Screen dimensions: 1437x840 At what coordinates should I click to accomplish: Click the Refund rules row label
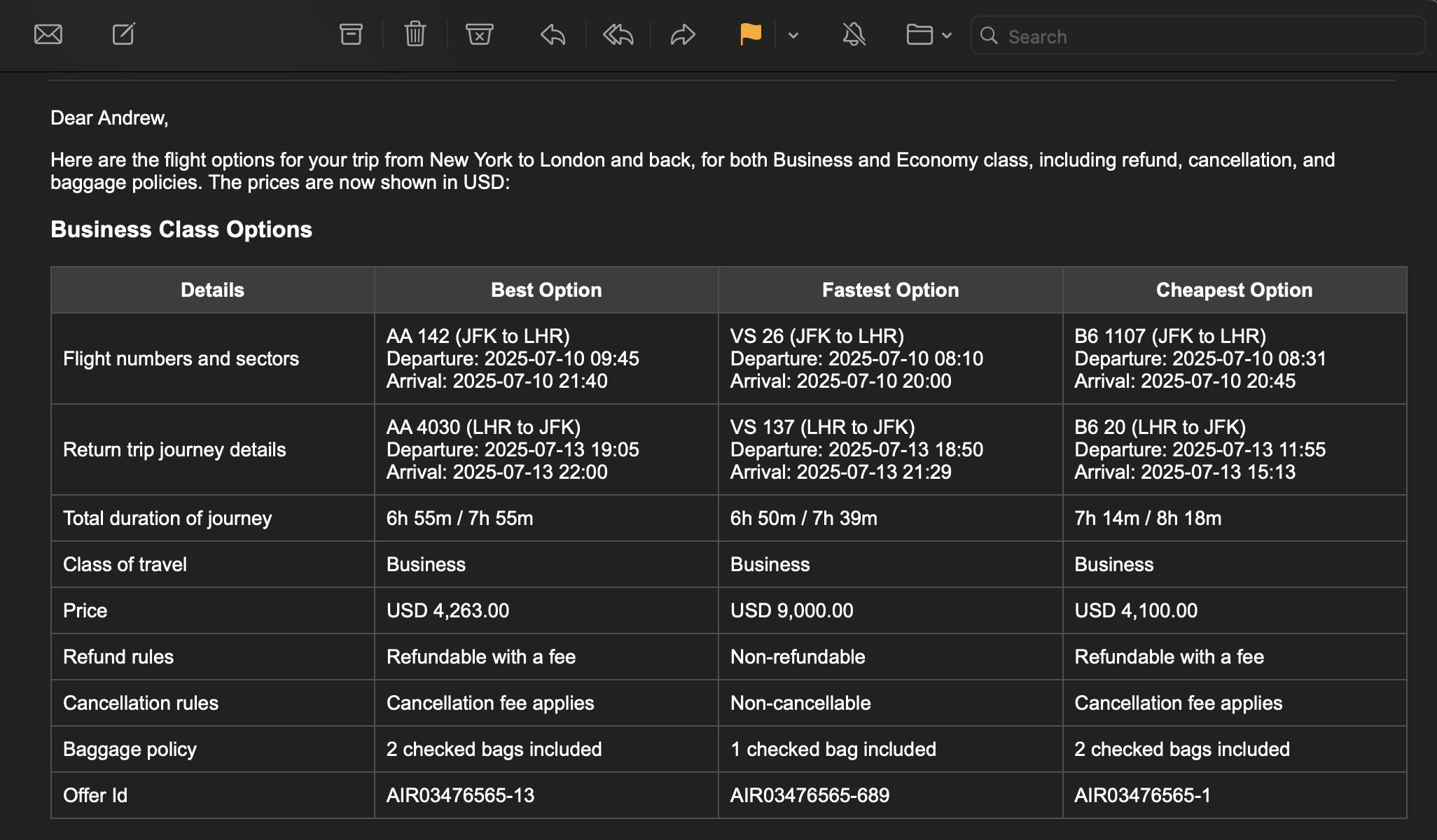point(118,657)
